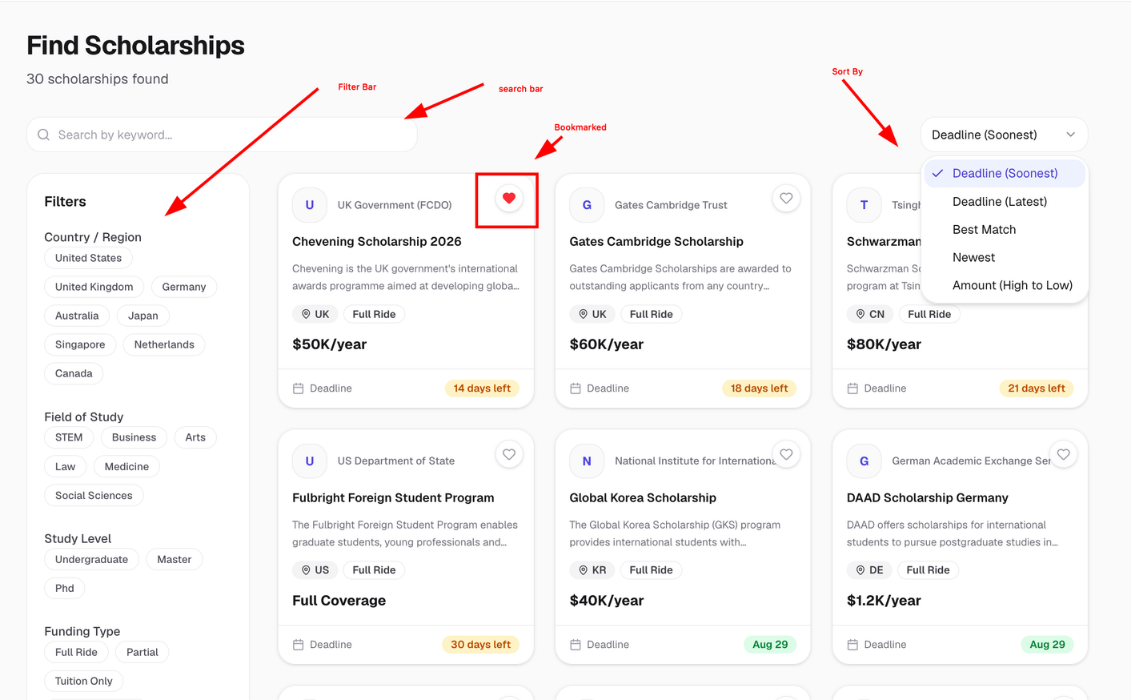Open the Deadline (Soonest) sort dropdown
Image resolution: width=1132 pixels, height=700 pixels.
1003,135
